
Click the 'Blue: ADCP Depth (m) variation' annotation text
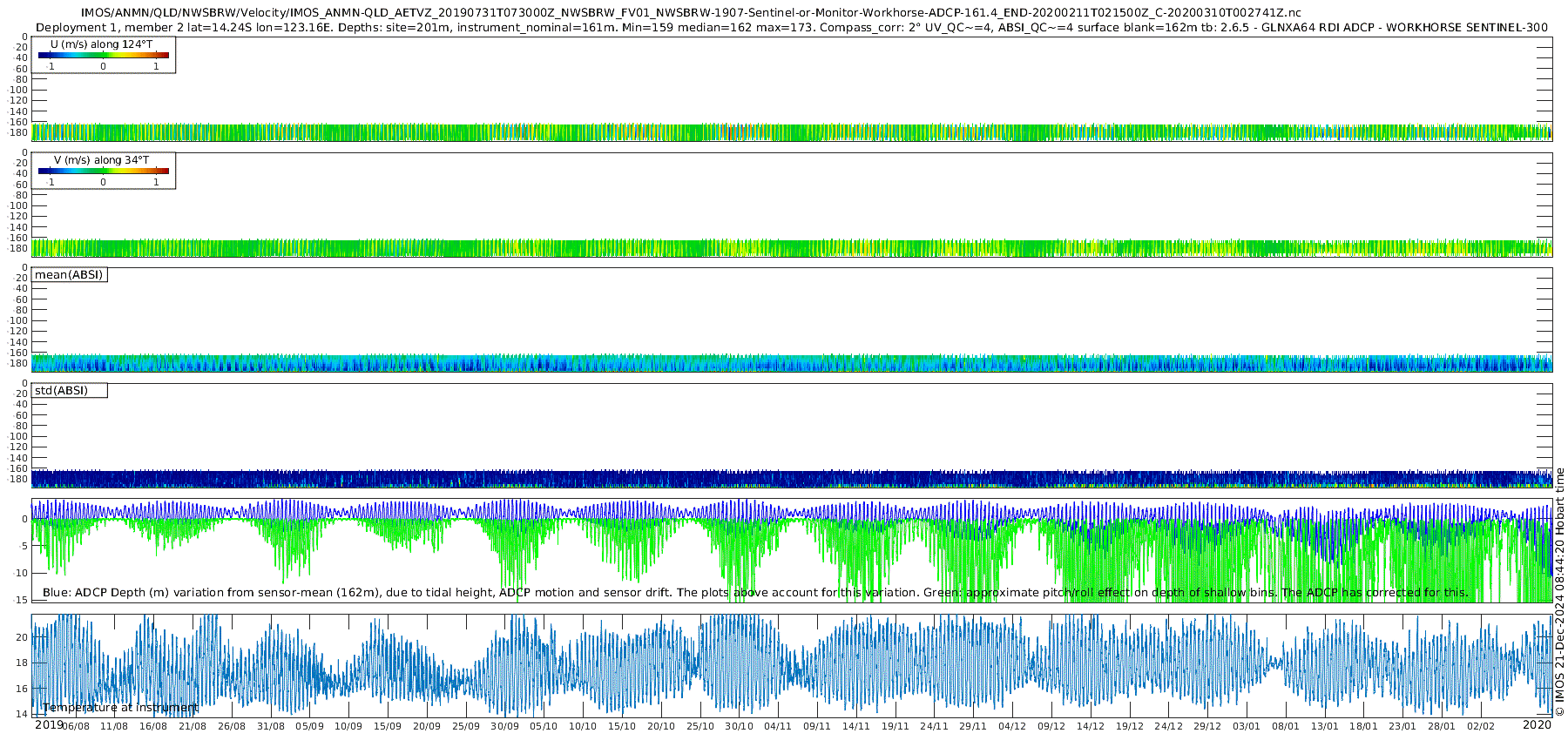tap(755, 593)
